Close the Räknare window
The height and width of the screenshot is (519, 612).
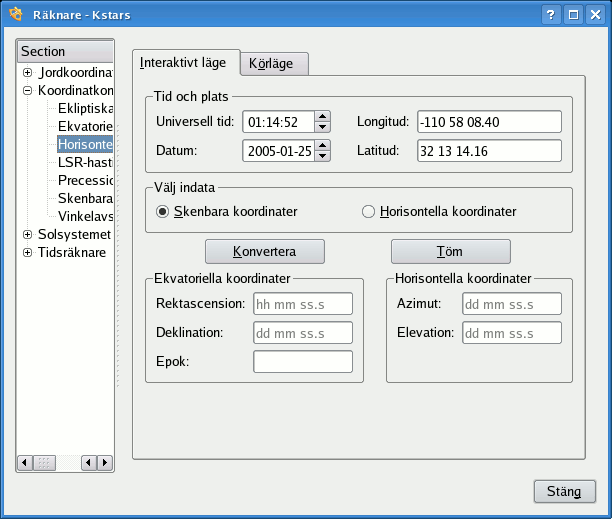596,15
